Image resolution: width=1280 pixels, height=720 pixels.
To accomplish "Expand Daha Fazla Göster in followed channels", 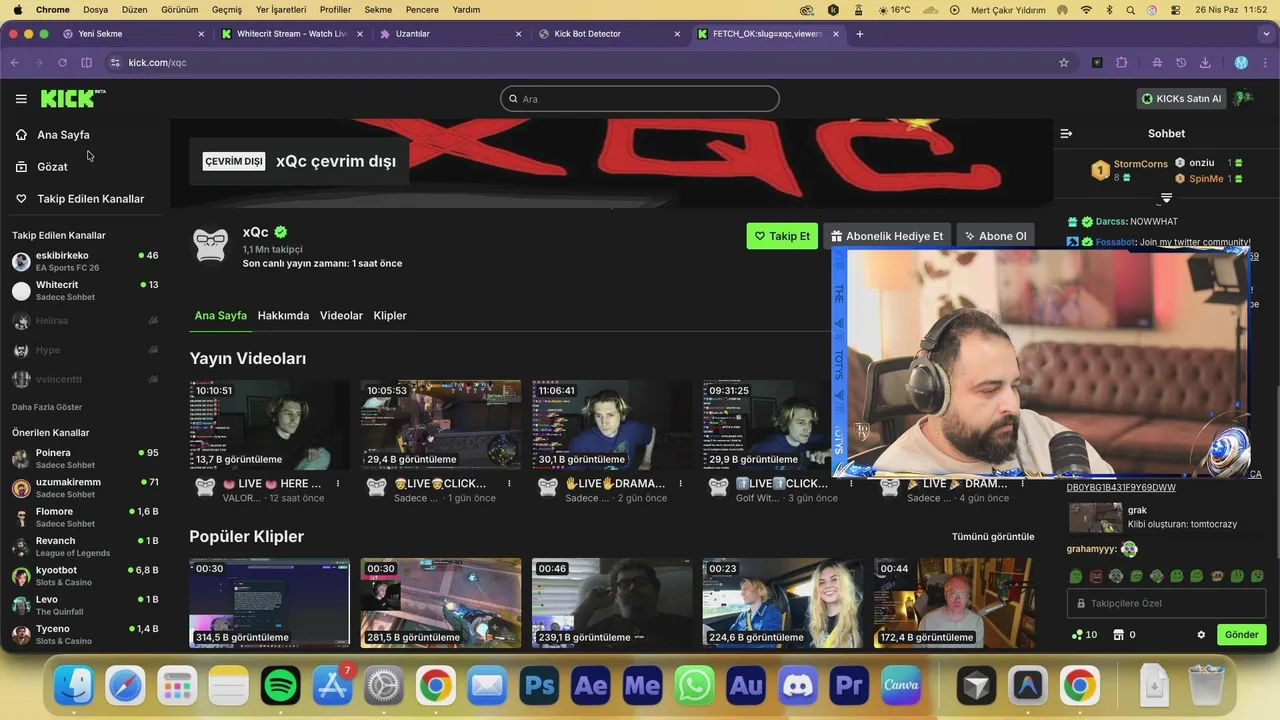I will 47,407.
